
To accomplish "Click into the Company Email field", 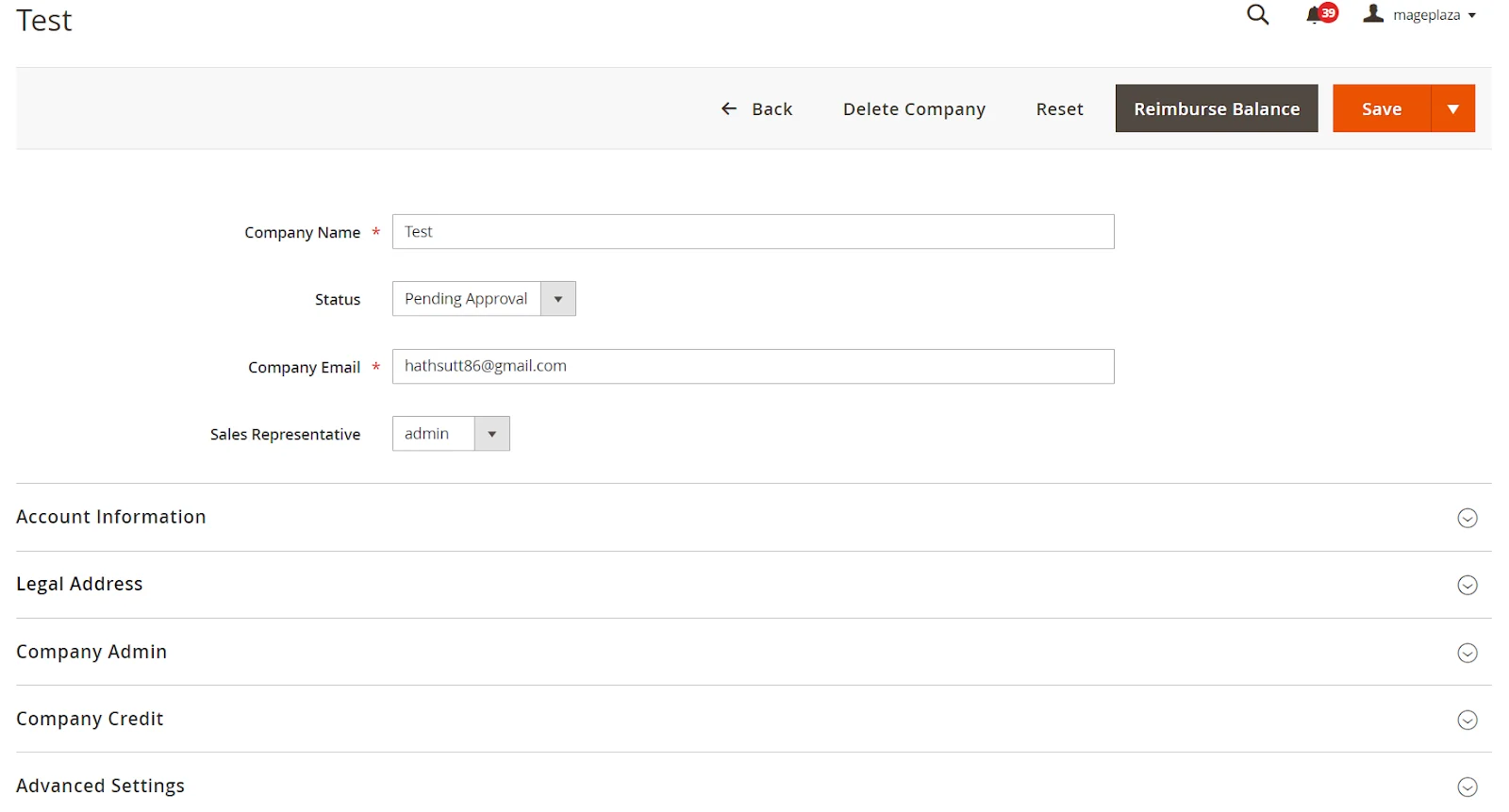I will pos(752,367).
